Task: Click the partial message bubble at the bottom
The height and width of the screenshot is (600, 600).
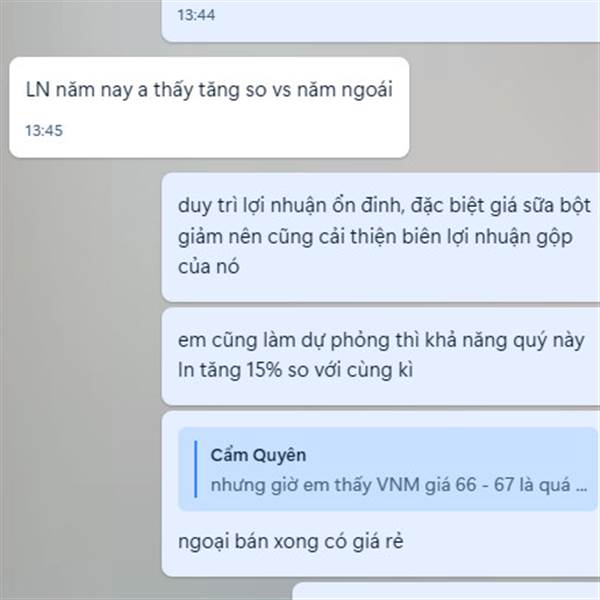Action: (x=446, y=591)
